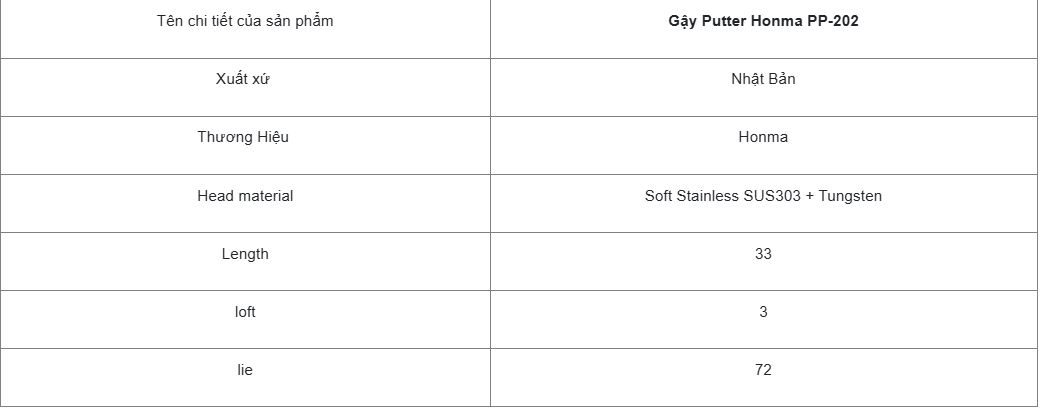Select the loft value "3"
Viewport: 1040px width, 409px height.
763,312
